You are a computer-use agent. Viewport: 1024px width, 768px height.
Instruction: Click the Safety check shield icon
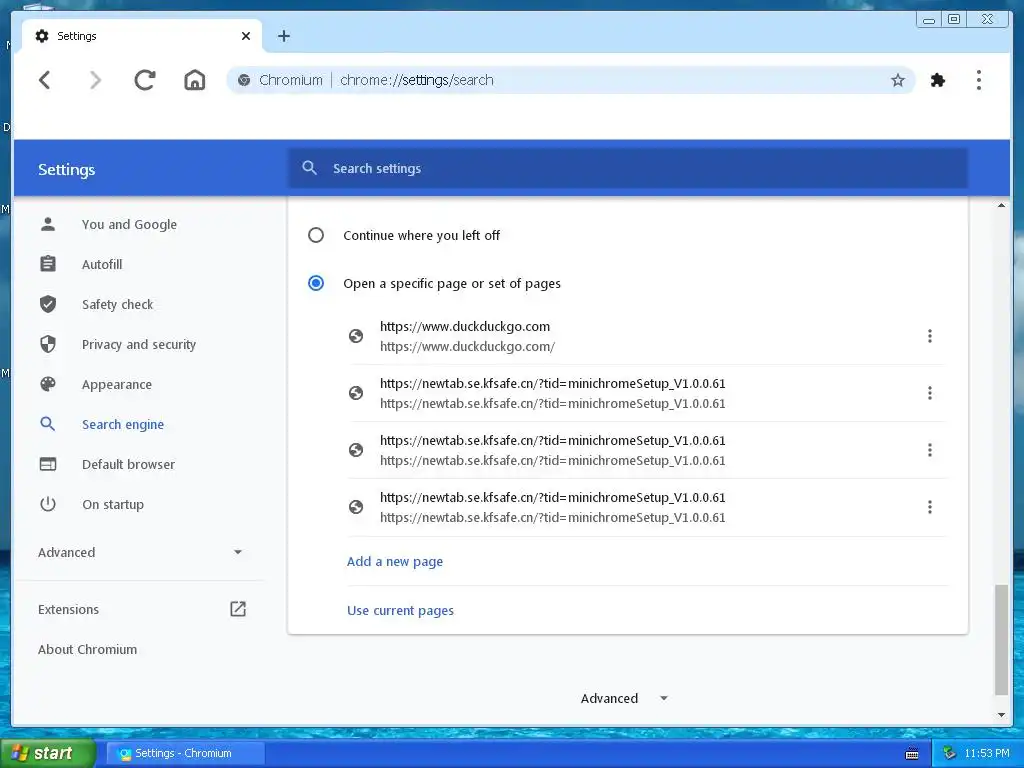pyautogui.click(x=48, y=304)
